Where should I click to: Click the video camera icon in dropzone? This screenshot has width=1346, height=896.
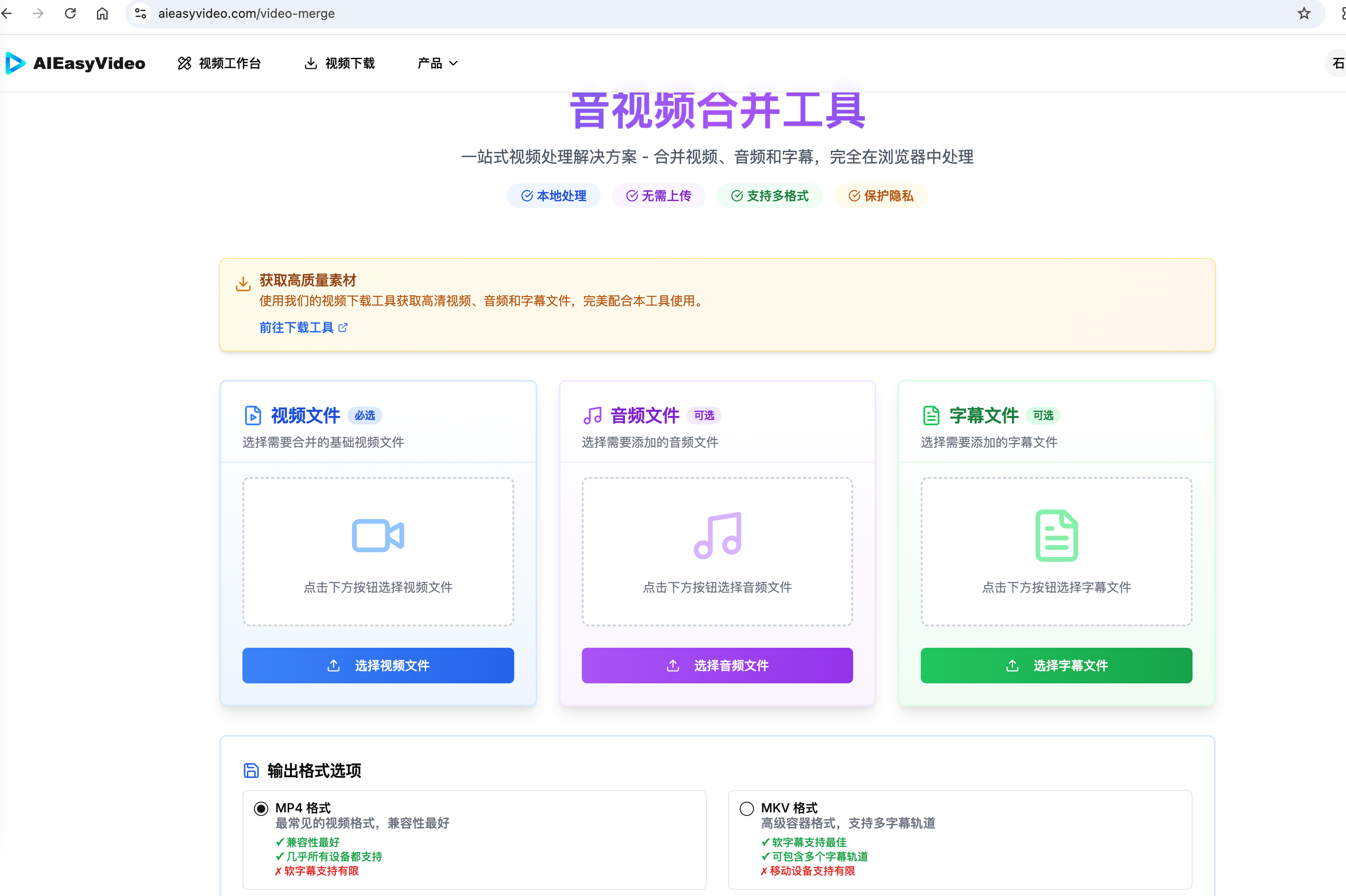pos(378,536)
